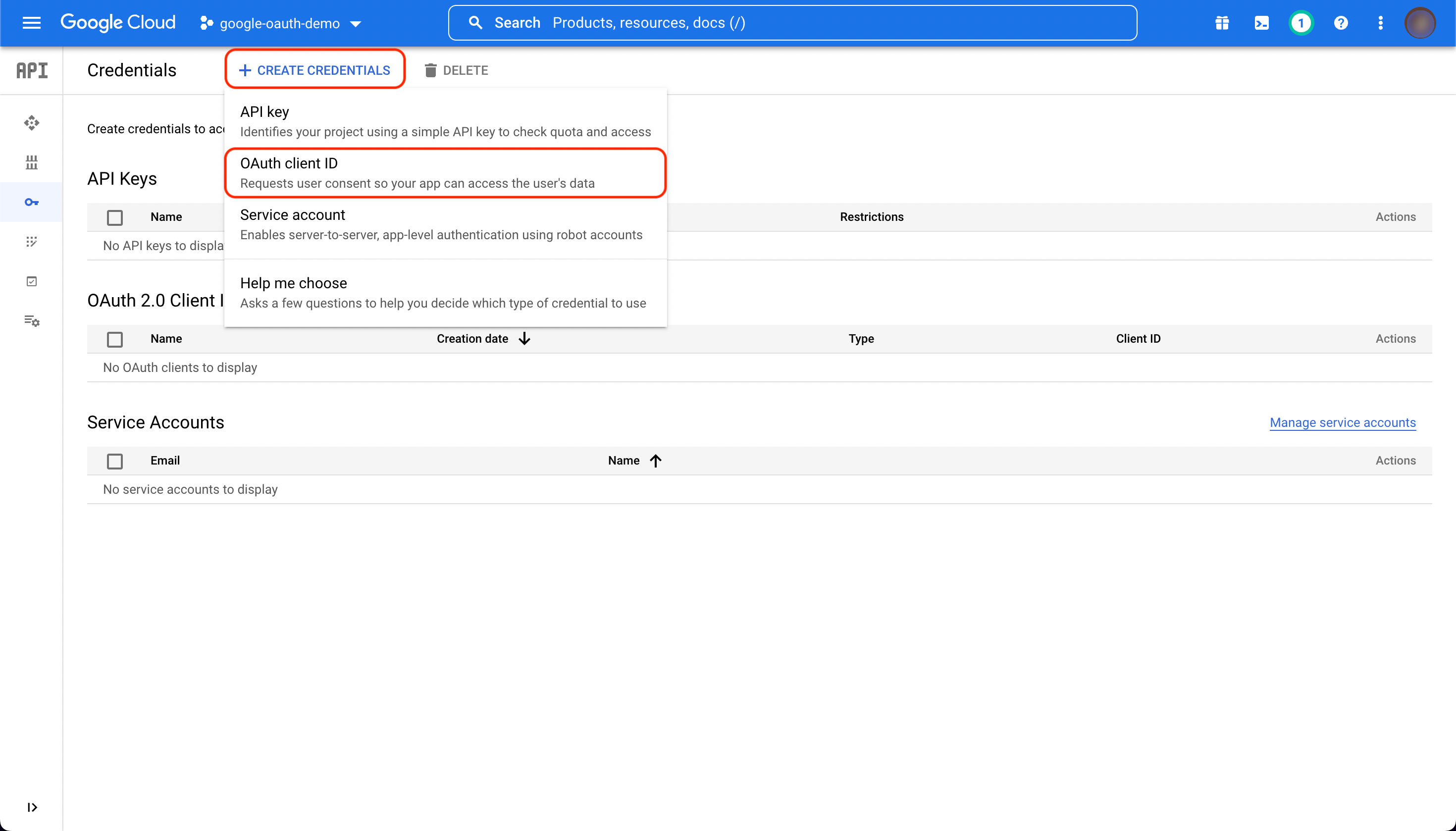Select the More options kebab icon
1456x831 pixels.
(1380, 23)
